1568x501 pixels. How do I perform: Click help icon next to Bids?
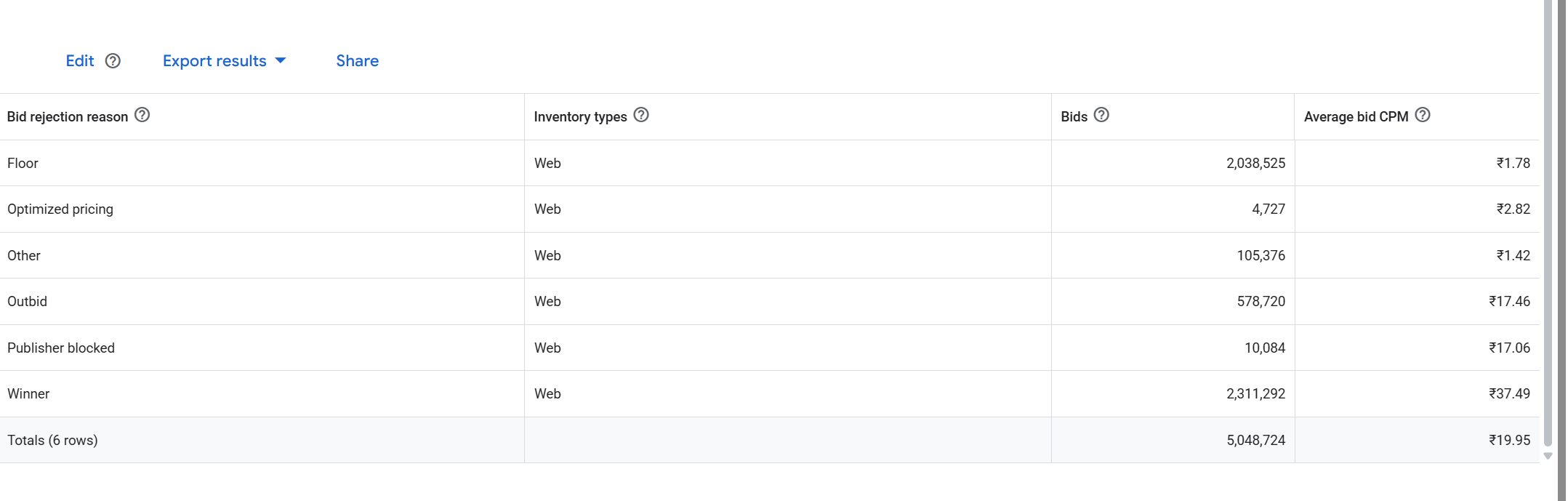coord(1101,115)
